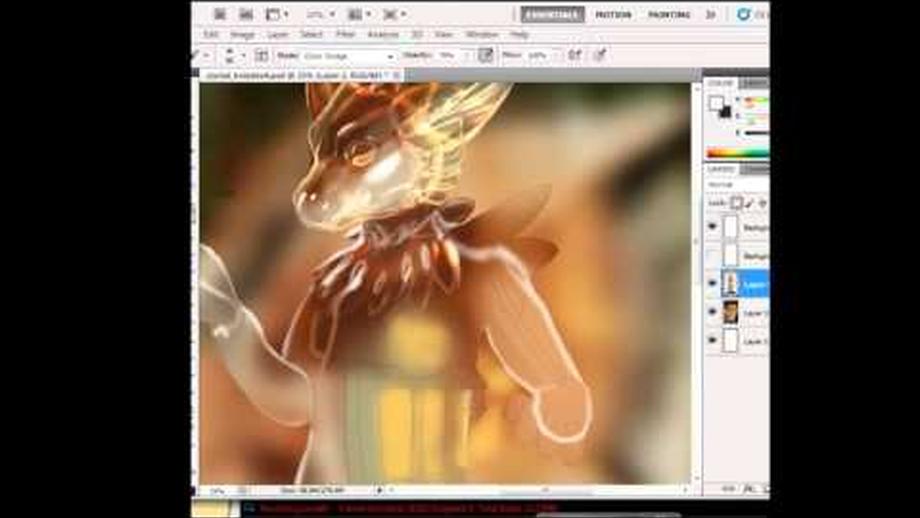Image resolution: width=920 pixels, height=518 pixels.
Task: Select the Essentials workspace
Action: click(553, 15)
